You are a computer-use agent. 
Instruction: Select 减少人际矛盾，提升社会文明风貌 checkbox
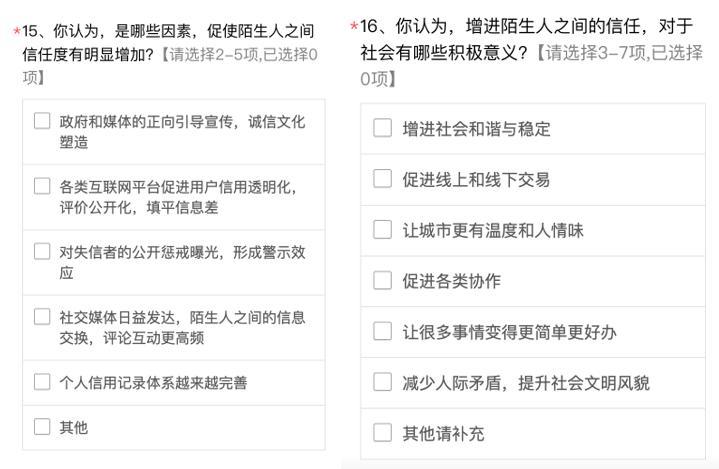382,382
